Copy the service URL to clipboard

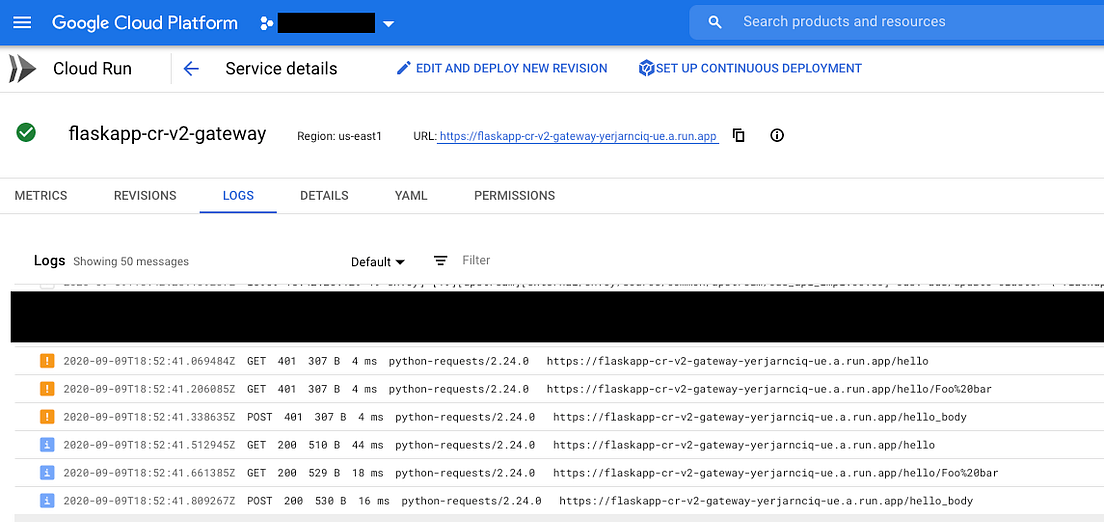coord(739,135)
